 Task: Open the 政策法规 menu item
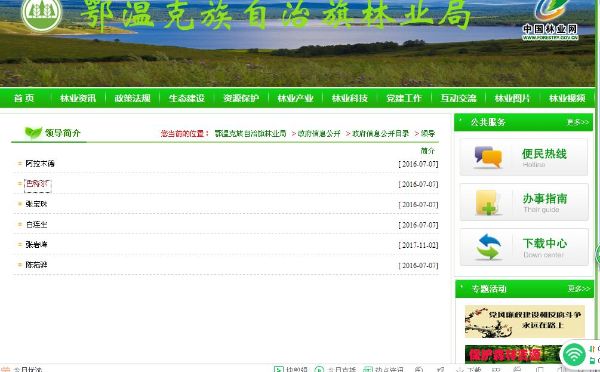[132, 98]
